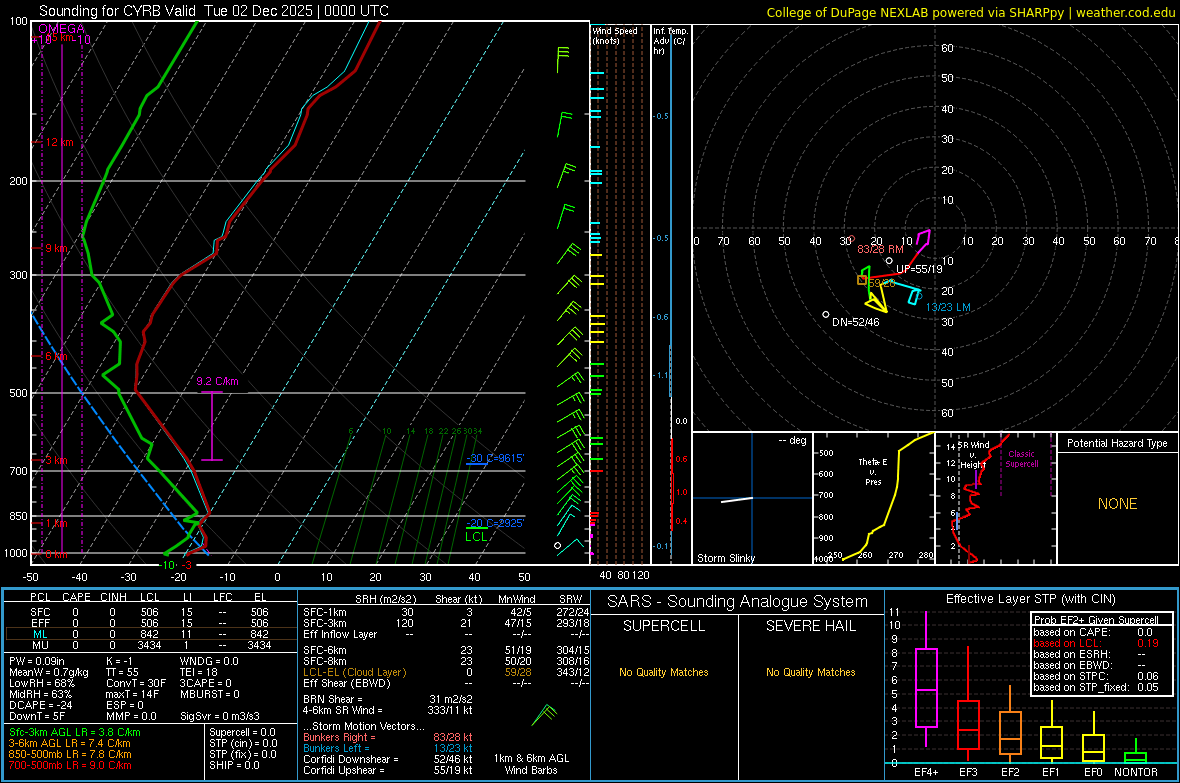Image resolution: width=1180 pixels, height=783 pixels.
Task: Click the '-20 C=2925'' level label
Action: pos(495,523)
